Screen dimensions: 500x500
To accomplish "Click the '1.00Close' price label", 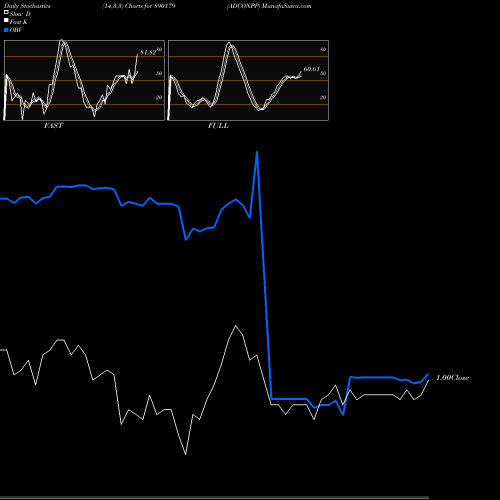I will pyautogui.click(x=452, y=378).
